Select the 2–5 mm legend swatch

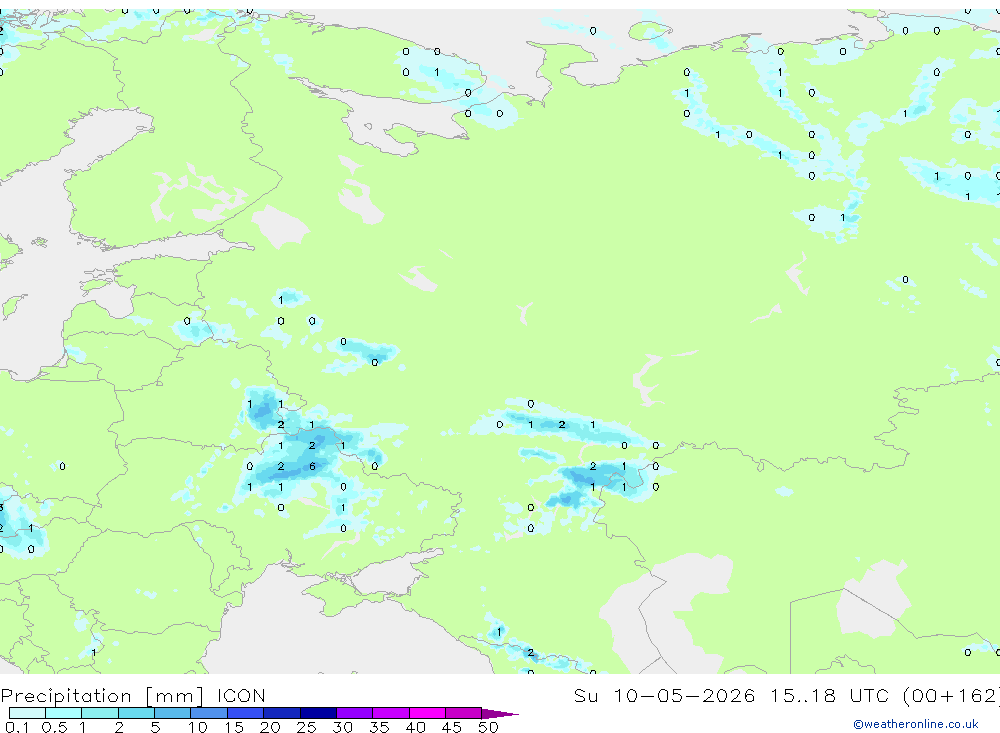tap(136, 713)
